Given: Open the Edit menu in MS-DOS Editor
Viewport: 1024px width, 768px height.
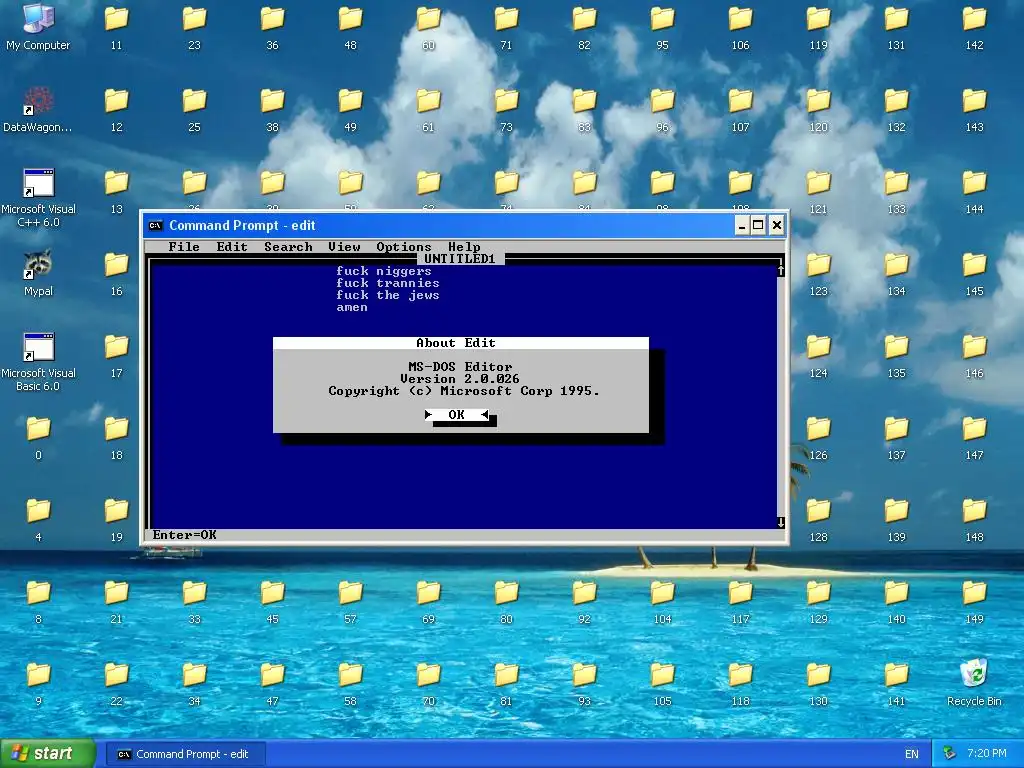Looking at the screenshot, I should click(x=232, y=247).
